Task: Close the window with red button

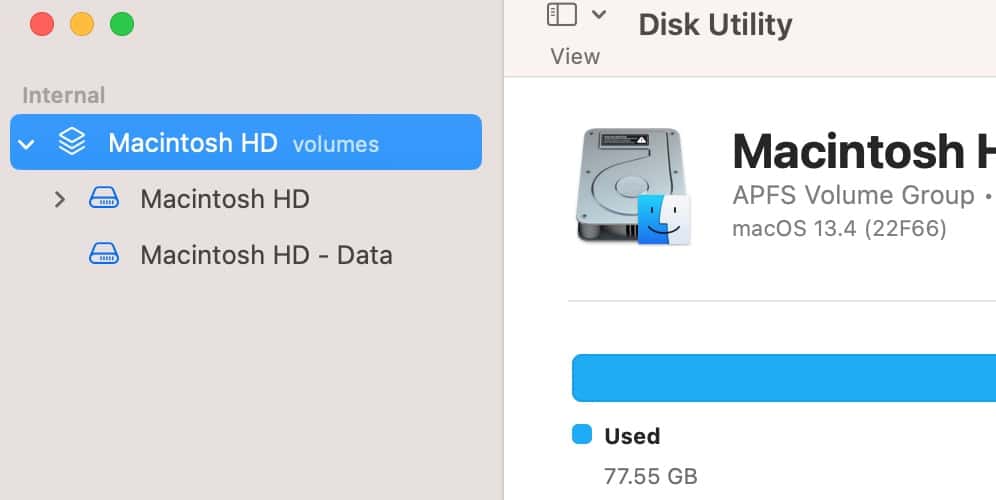Action: [42, 24]
